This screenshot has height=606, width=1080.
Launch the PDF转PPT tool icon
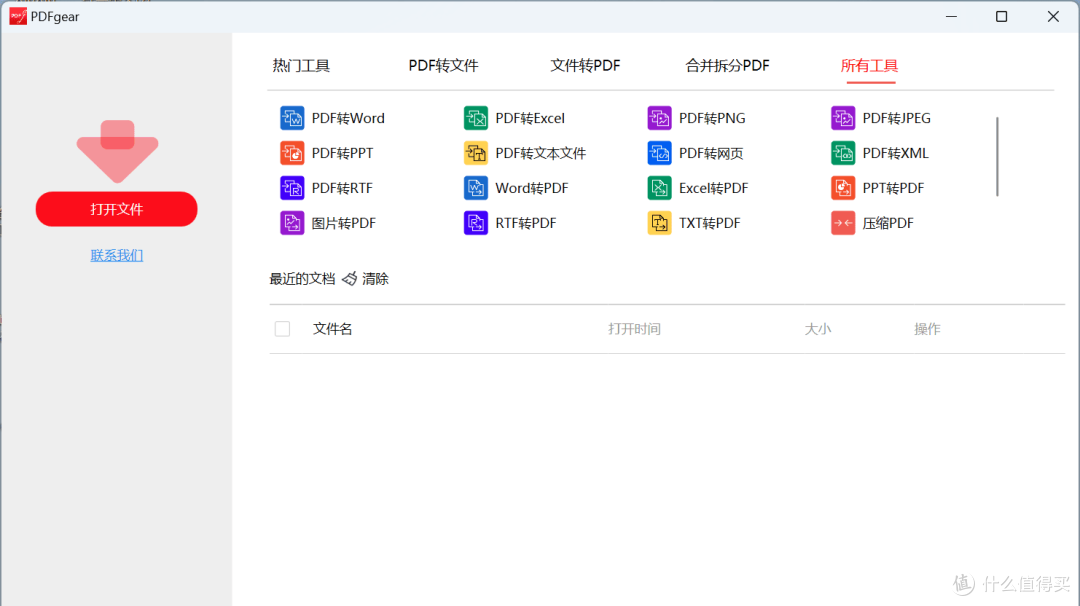(x=292, y=153)
